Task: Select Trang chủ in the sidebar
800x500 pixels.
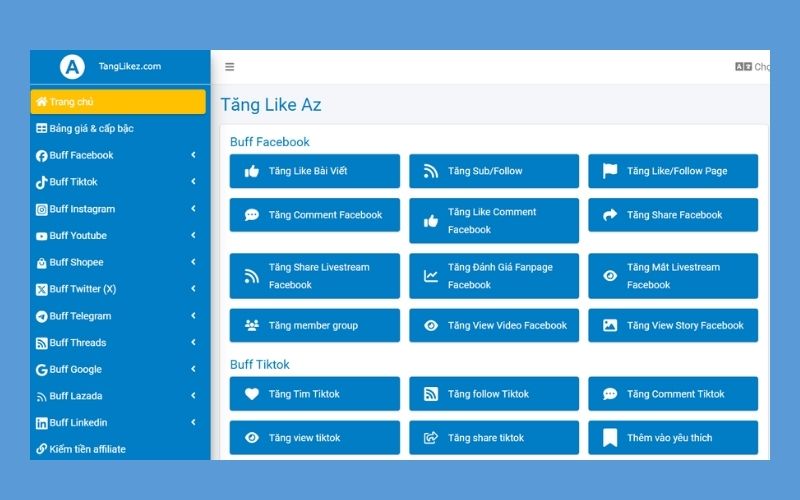Action: 118,102
